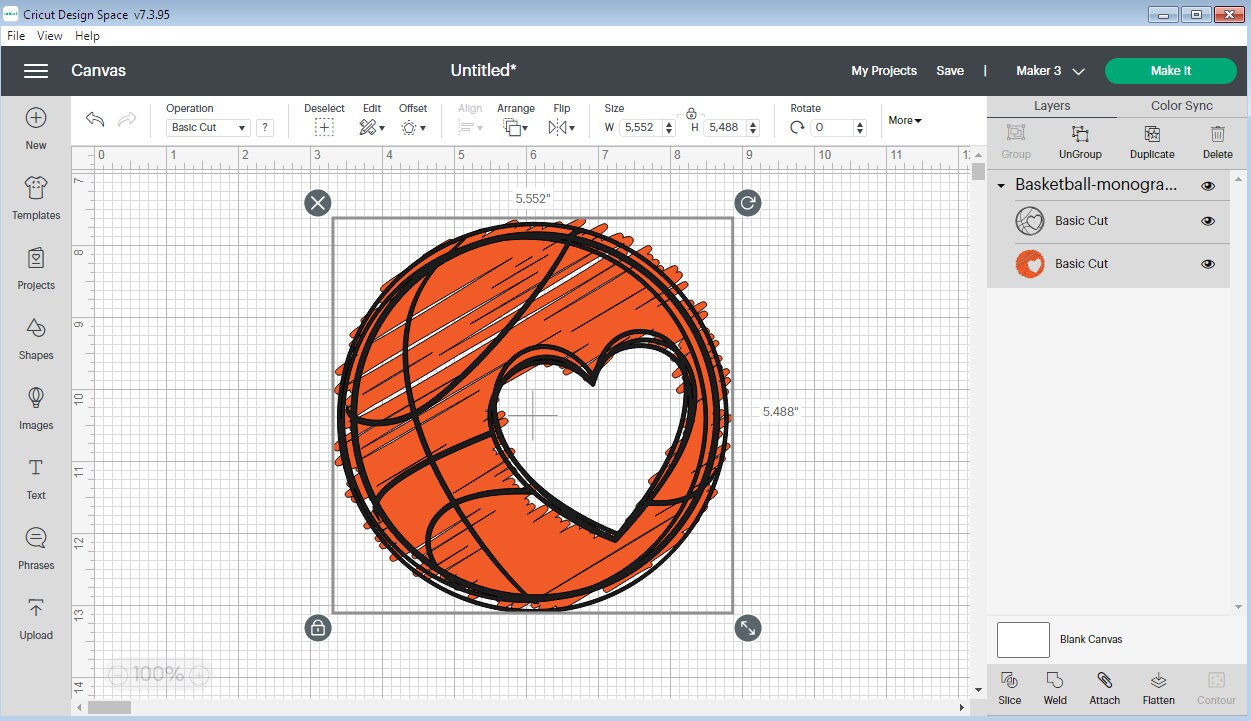Image resolution: width=1251 pixels, height=721 pixels.
Task: Hide the orange Basic Cut layer
Action: pos(1207,263)
